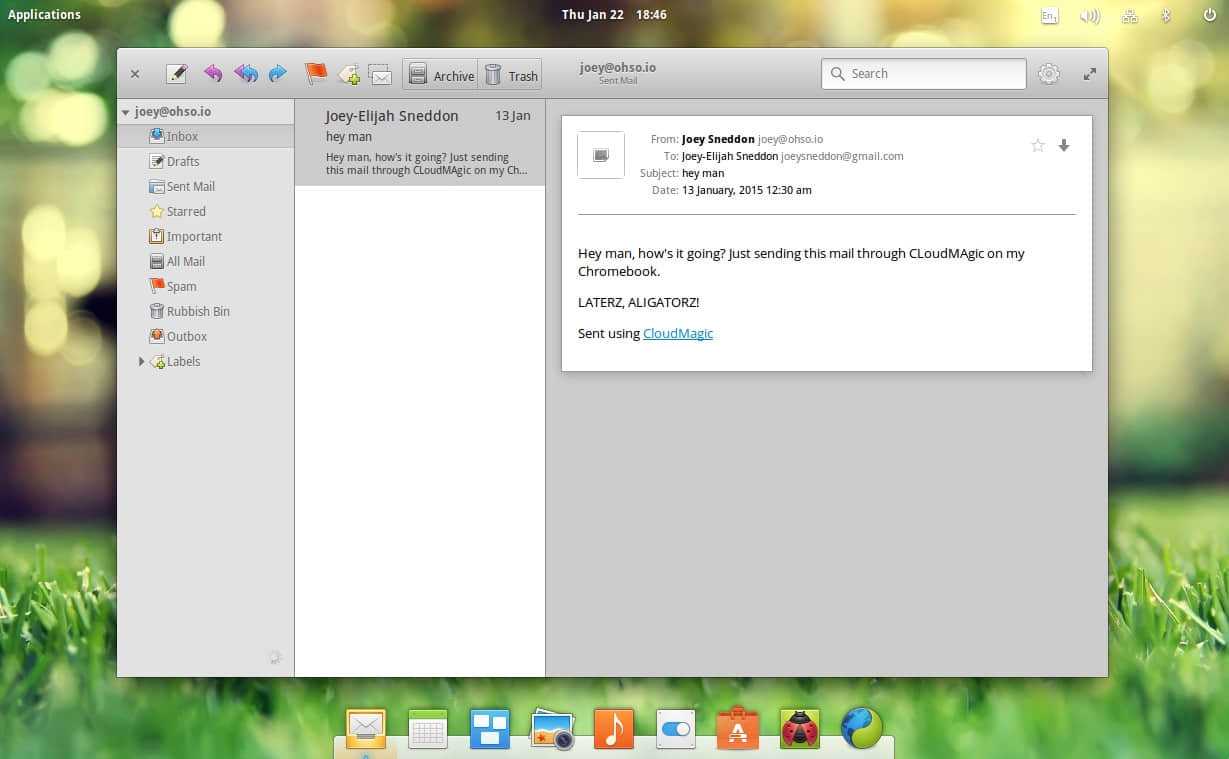Screen dimensions: 1229x759
Task: Launch AppCenter from the dock
Action: pyautogui.click(x=737, y=728)
